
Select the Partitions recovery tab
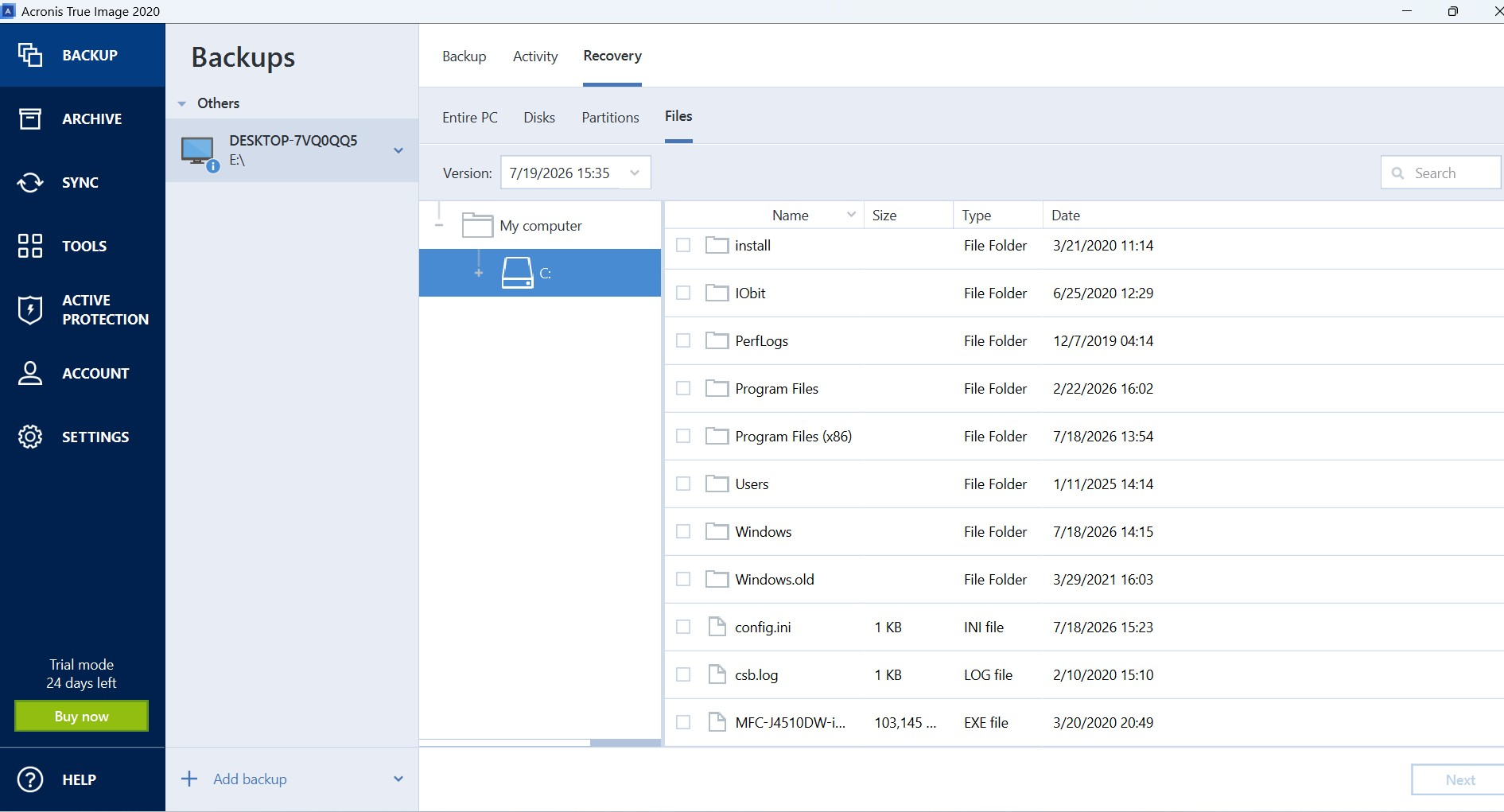click(610, 117)
